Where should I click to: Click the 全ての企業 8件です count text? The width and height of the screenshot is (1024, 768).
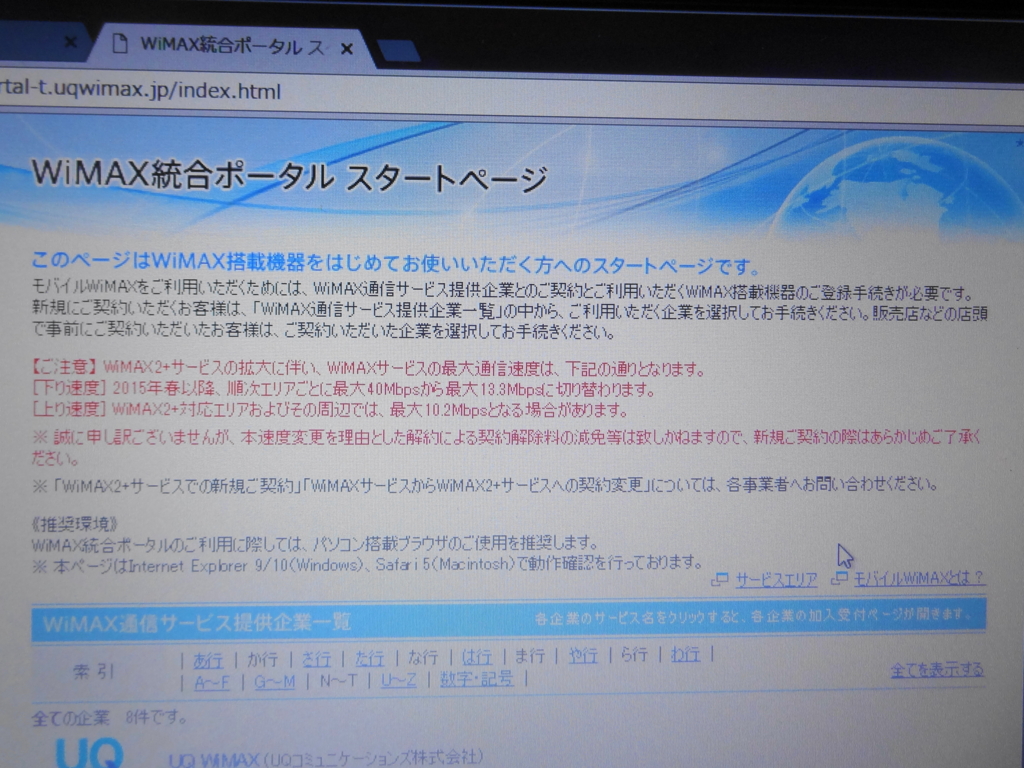click(109, 718)
